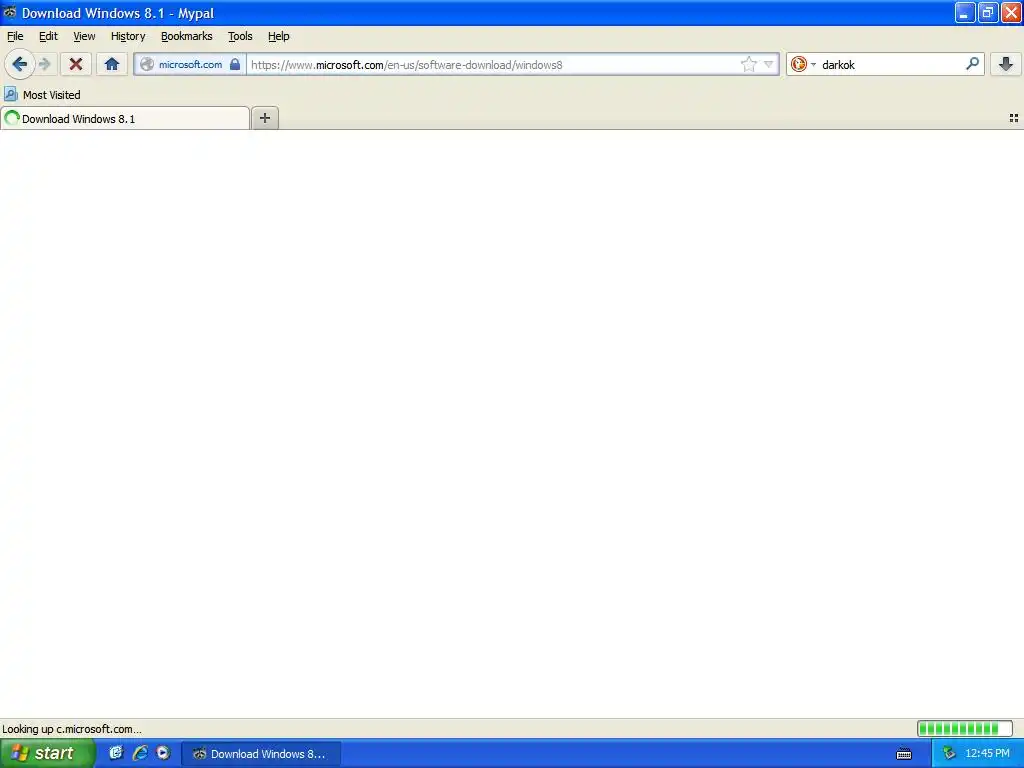
Task: Open the Downloads arrow button
Action: pyautogui.click(x=1006, y=64)
